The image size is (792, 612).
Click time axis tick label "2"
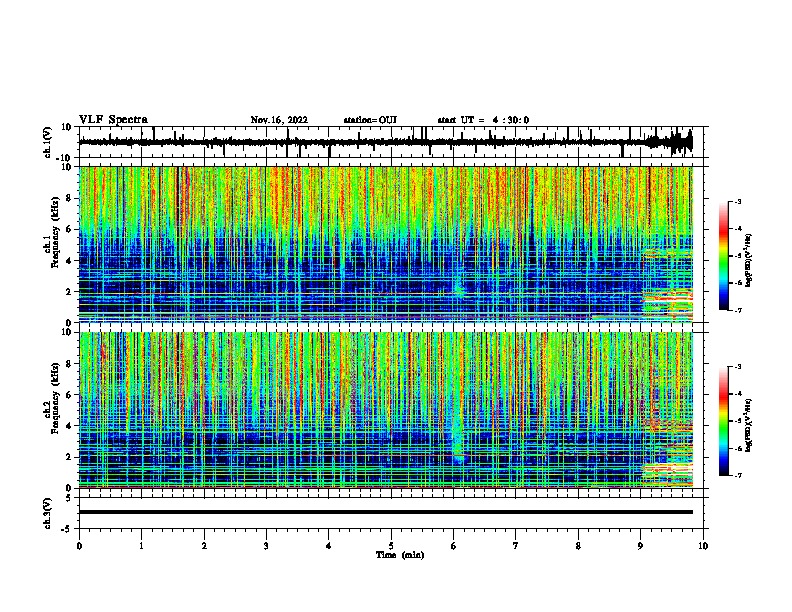tap(204, 546)
